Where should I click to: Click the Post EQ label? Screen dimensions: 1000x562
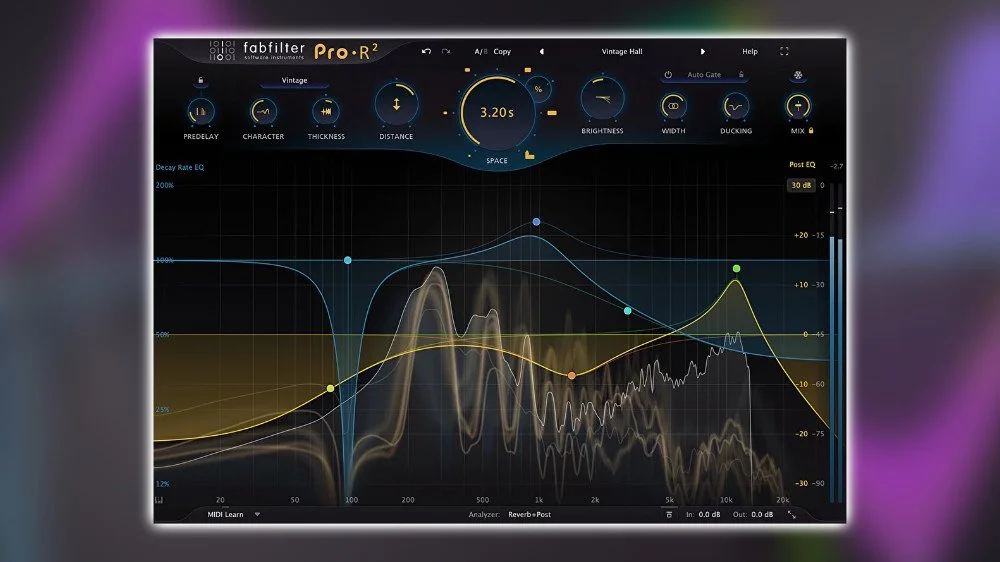click(802, 165)
